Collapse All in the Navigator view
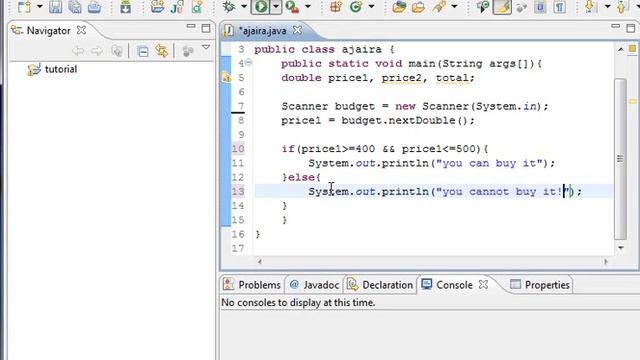Viewport: 640px width, 360px height. tap(142, 51)
